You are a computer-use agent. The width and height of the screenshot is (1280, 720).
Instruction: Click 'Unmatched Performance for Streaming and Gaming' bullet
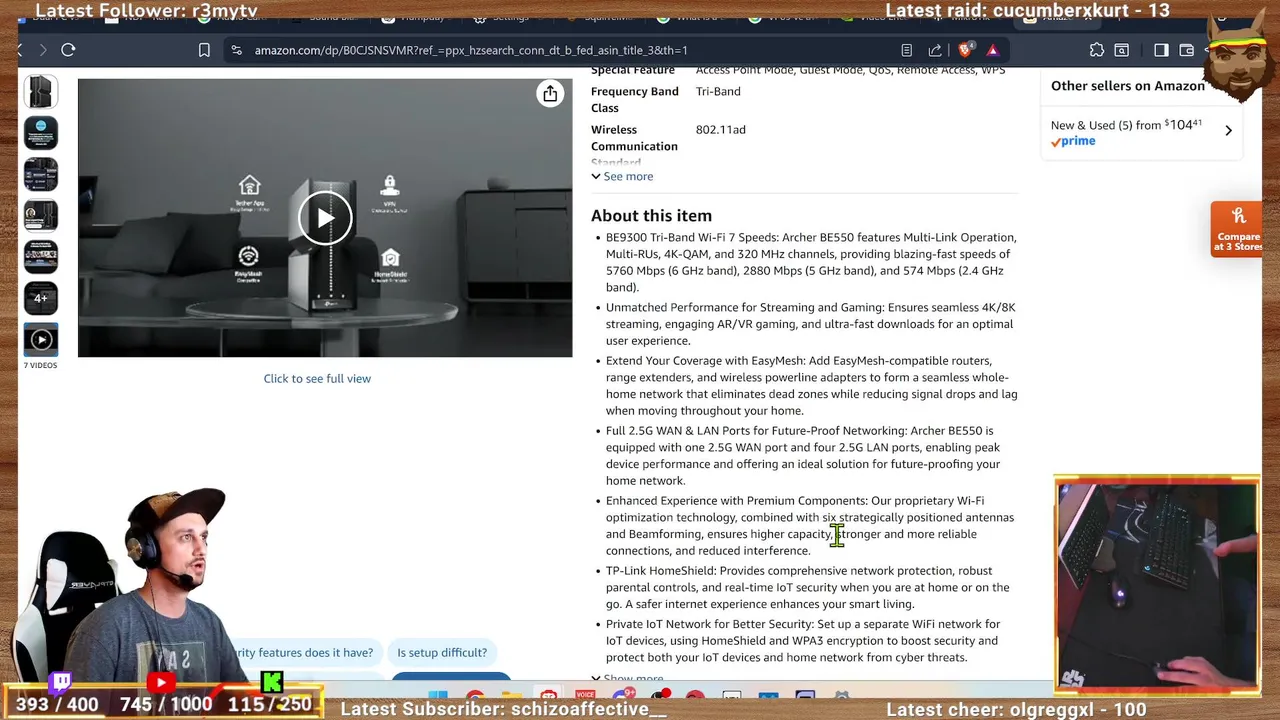tap(811, 324)
